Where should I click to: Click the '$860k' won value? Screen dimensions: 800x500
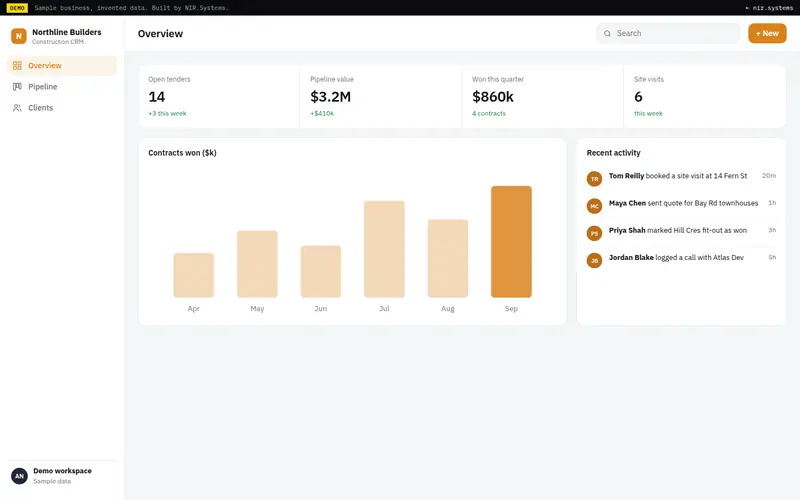tap(493, 96)
